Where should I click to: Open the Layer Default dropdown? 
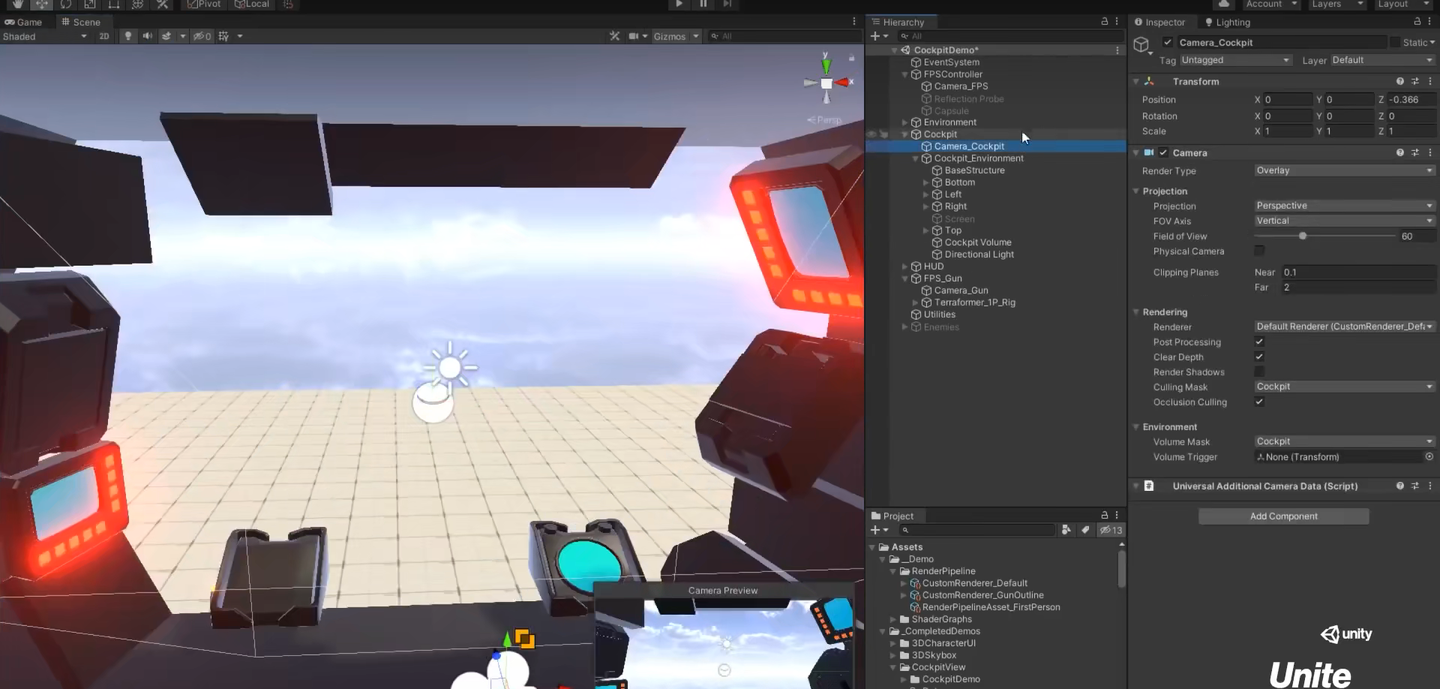click(x=1382, y=60)
